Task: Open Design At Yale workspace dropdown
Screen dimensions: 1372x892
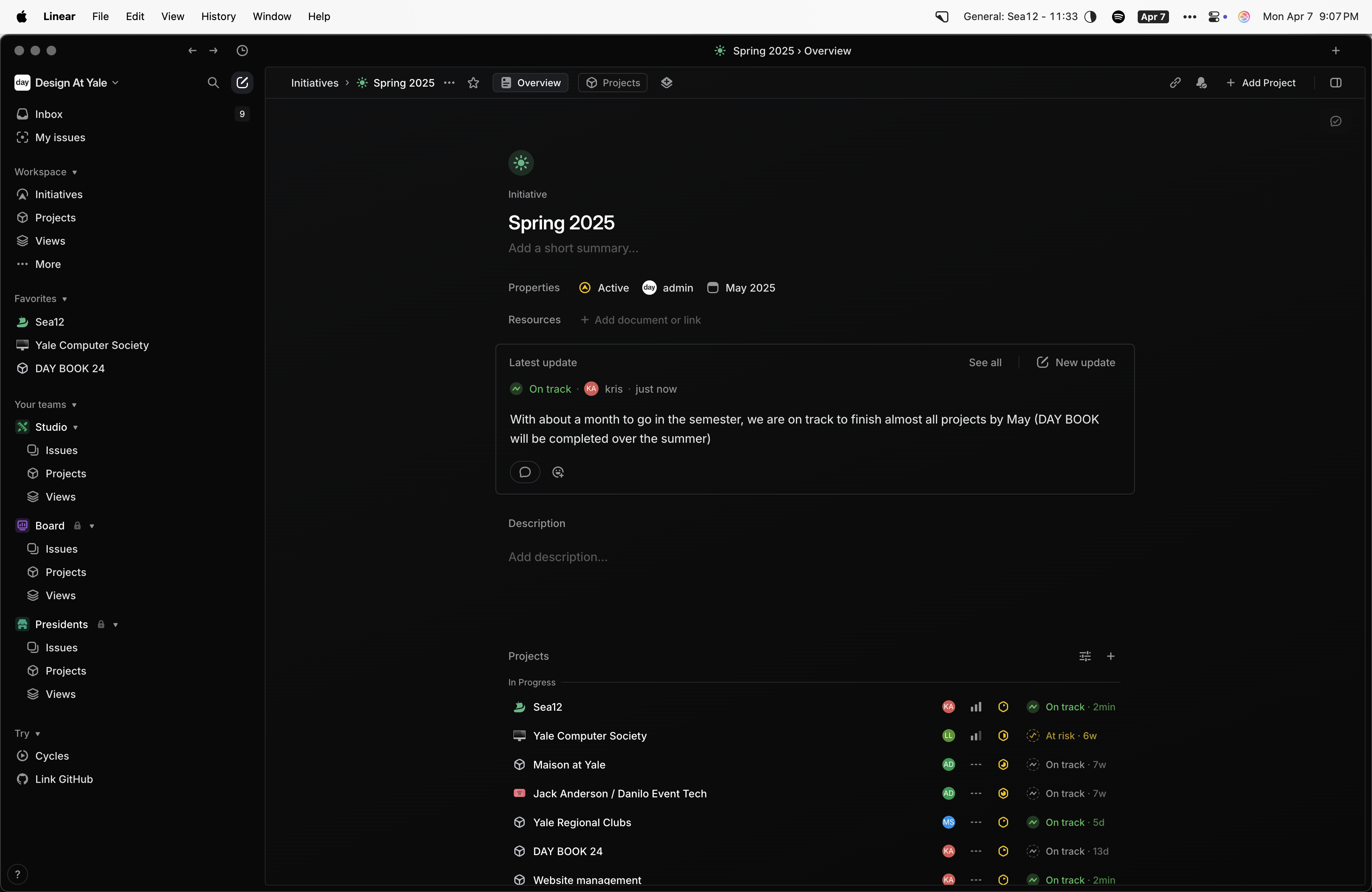Action: [67, 82]
